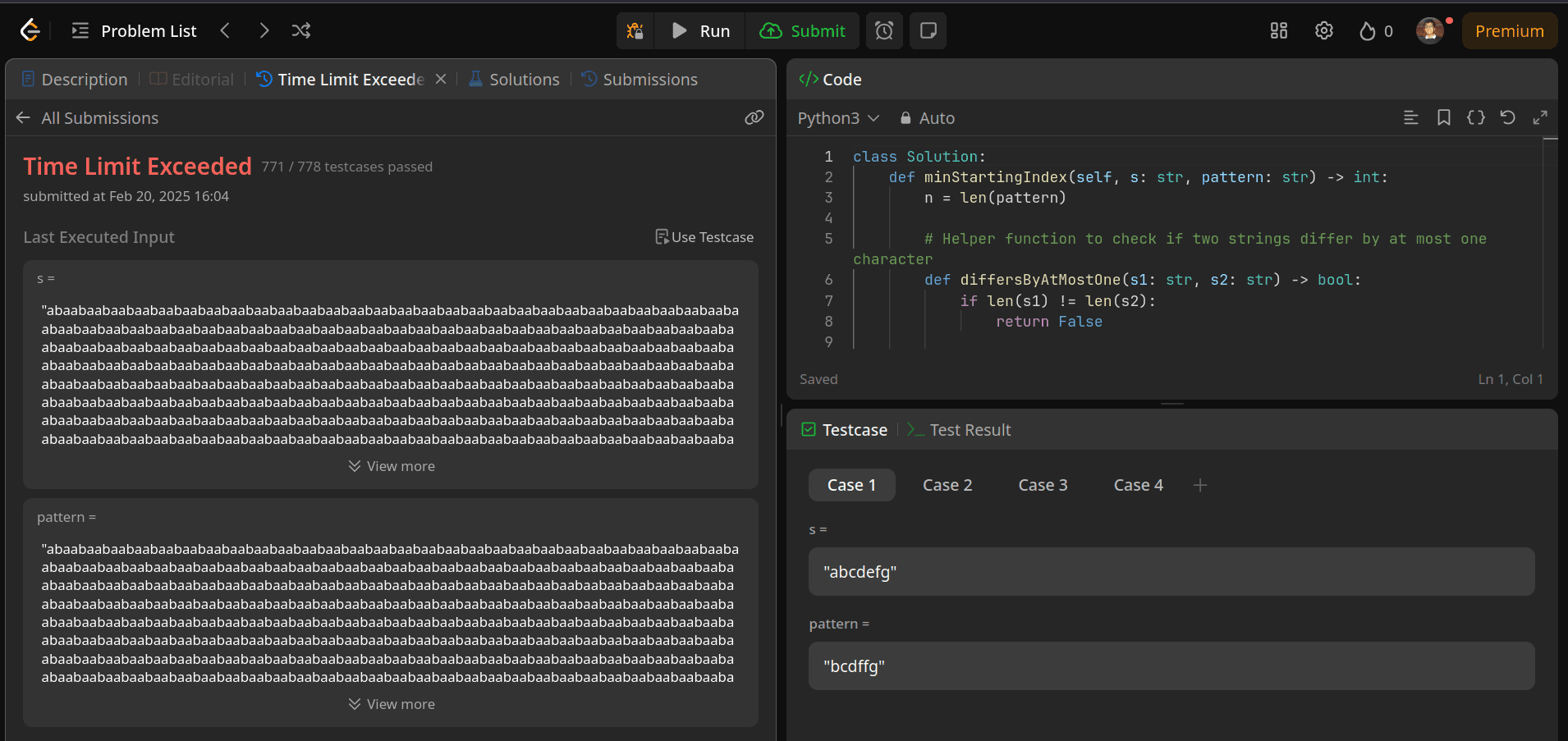Viewport: 1568px width, 741px height.
Task: Submit the solution
Action: point(802,31)
